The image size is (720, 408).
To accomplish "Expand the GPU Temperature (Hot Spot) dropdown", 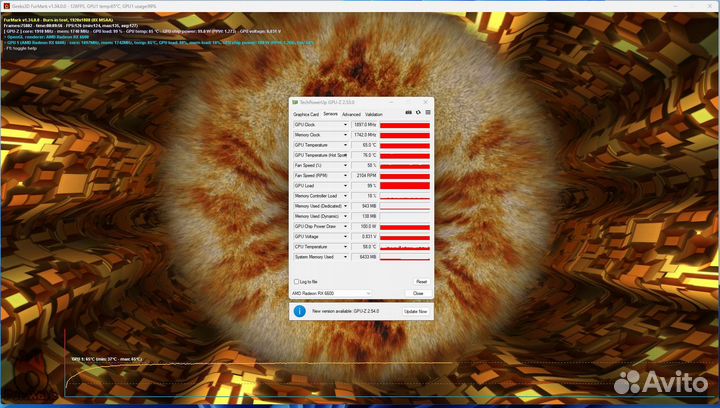I will click(x=345, y=155).
